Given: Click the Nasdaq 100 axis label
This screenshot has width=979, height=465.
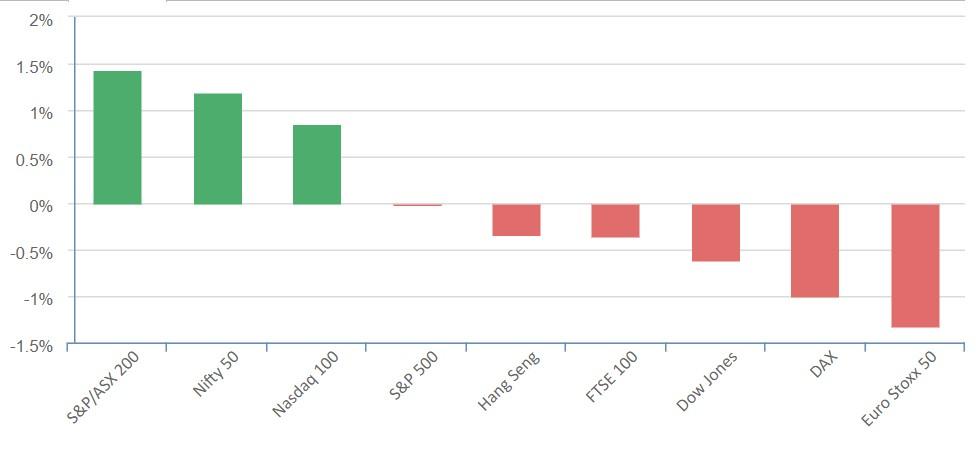Looking at the screenshot, I should tap(306, 384).
